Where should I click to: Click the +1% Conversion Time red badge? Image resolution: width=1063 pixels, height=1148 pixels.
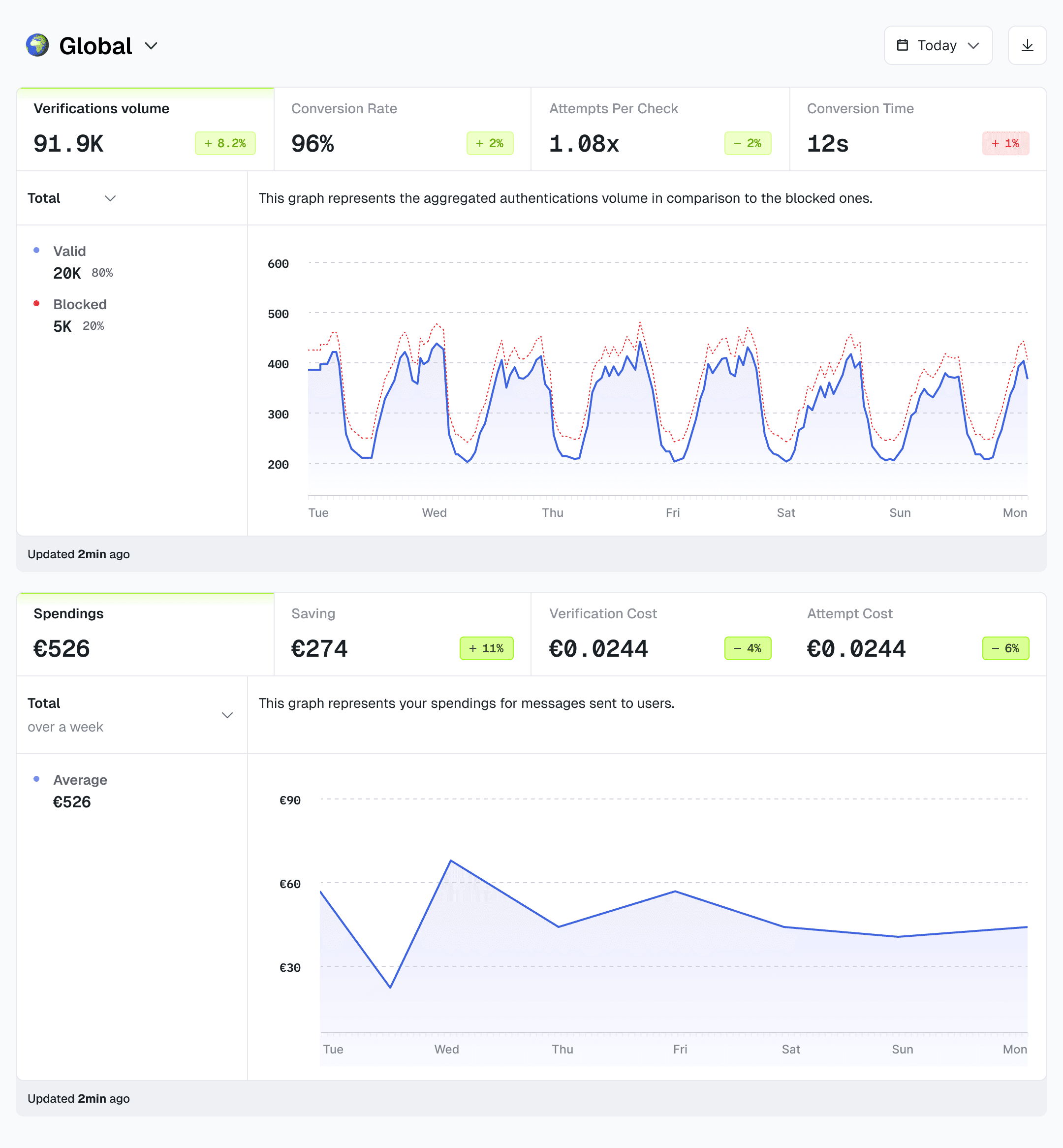click(1005, 143)
